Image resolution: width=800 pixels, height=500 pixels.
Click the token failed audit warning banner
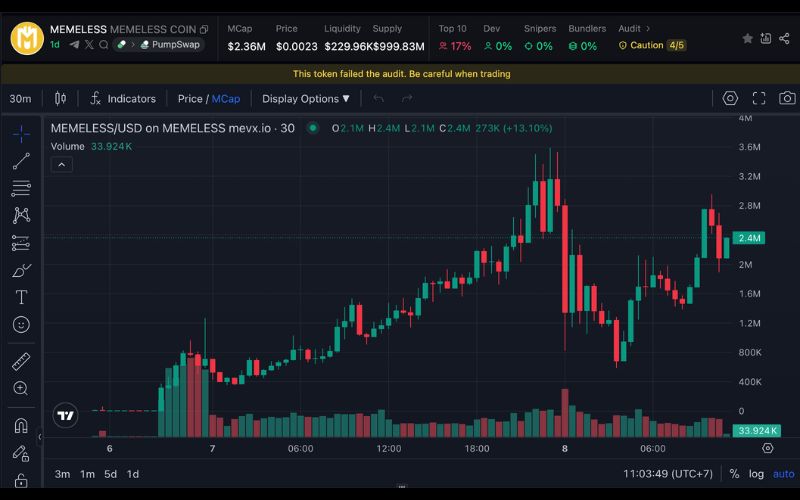click(x=401, y=74)
